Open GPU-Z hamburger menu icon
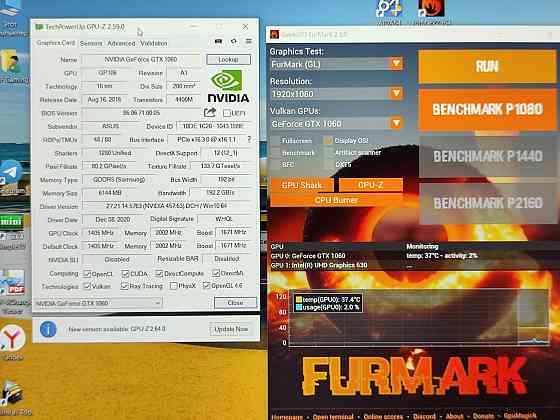The width and height of the screenshot is (560, 420). [249, 41]
